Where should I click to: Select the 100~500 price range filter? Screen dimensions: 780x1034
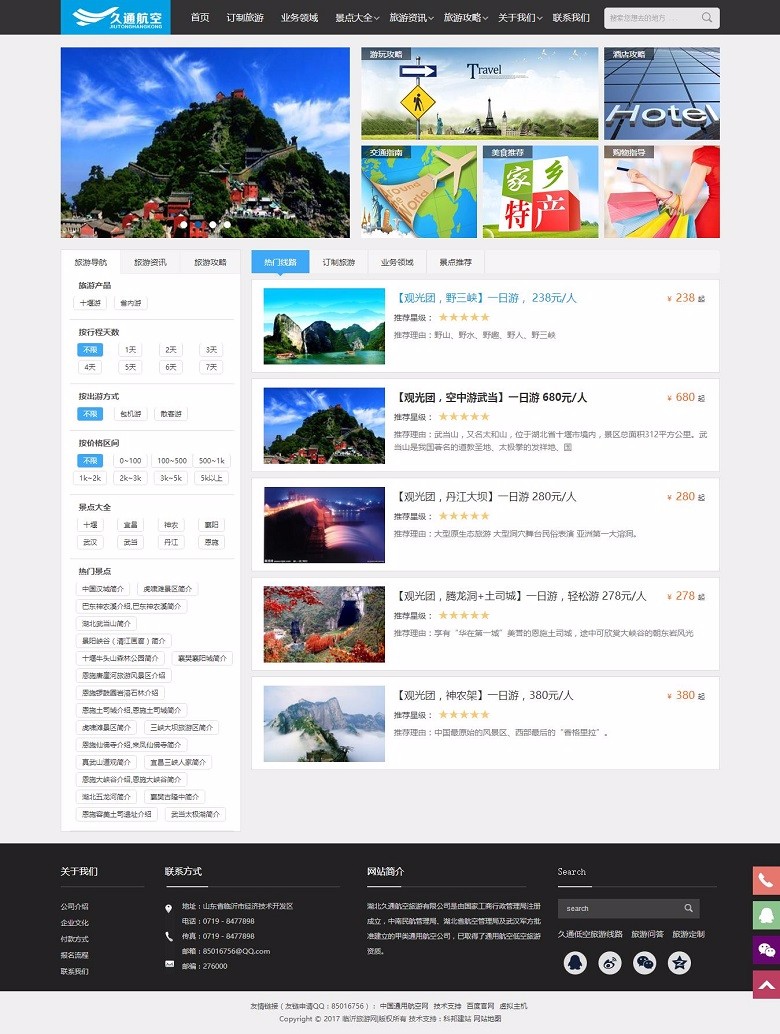pyautogui.click(x=171, y=460)
